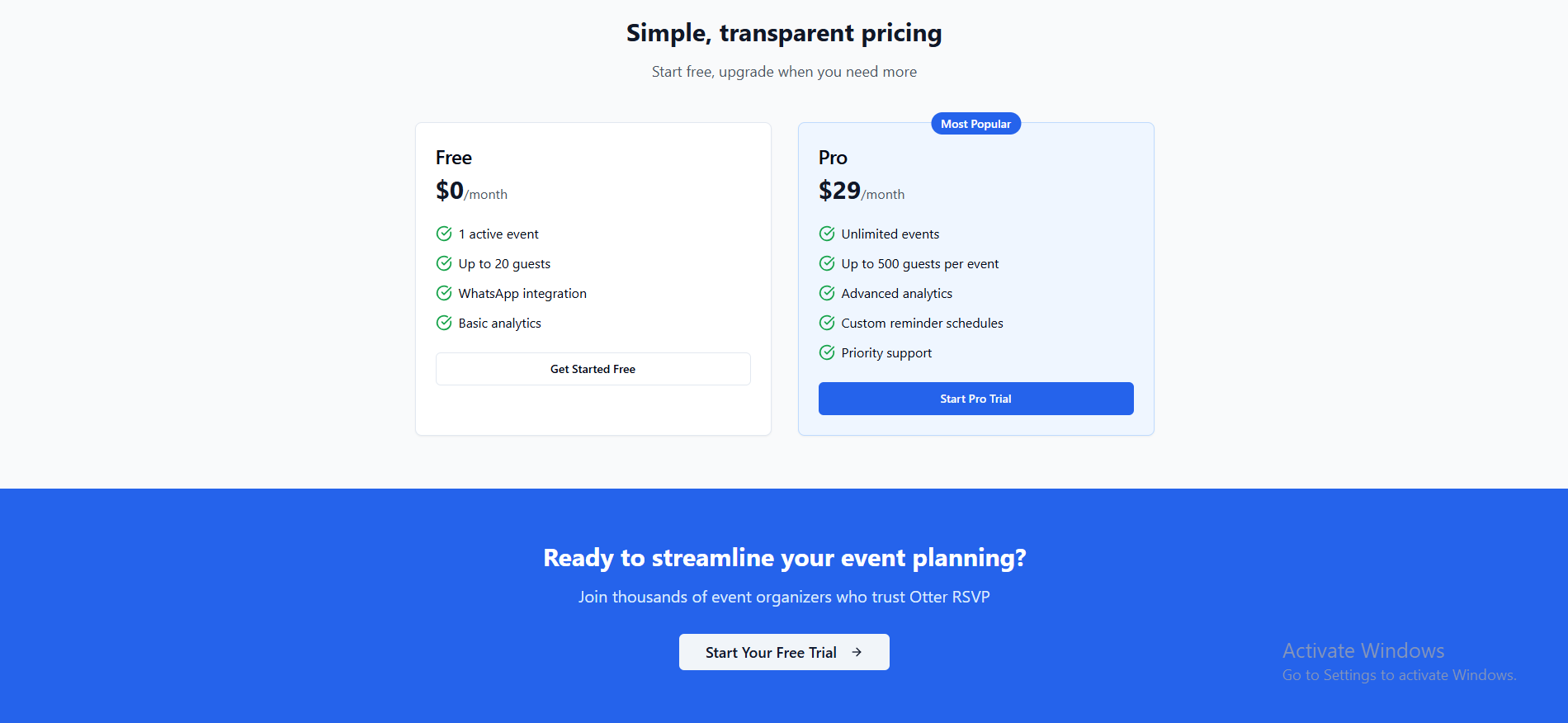Screen dimensions: 1568x723
Task: Click checkmark icon next to Basic analytics
Action: pyautogui.click(x=444, y=323)
